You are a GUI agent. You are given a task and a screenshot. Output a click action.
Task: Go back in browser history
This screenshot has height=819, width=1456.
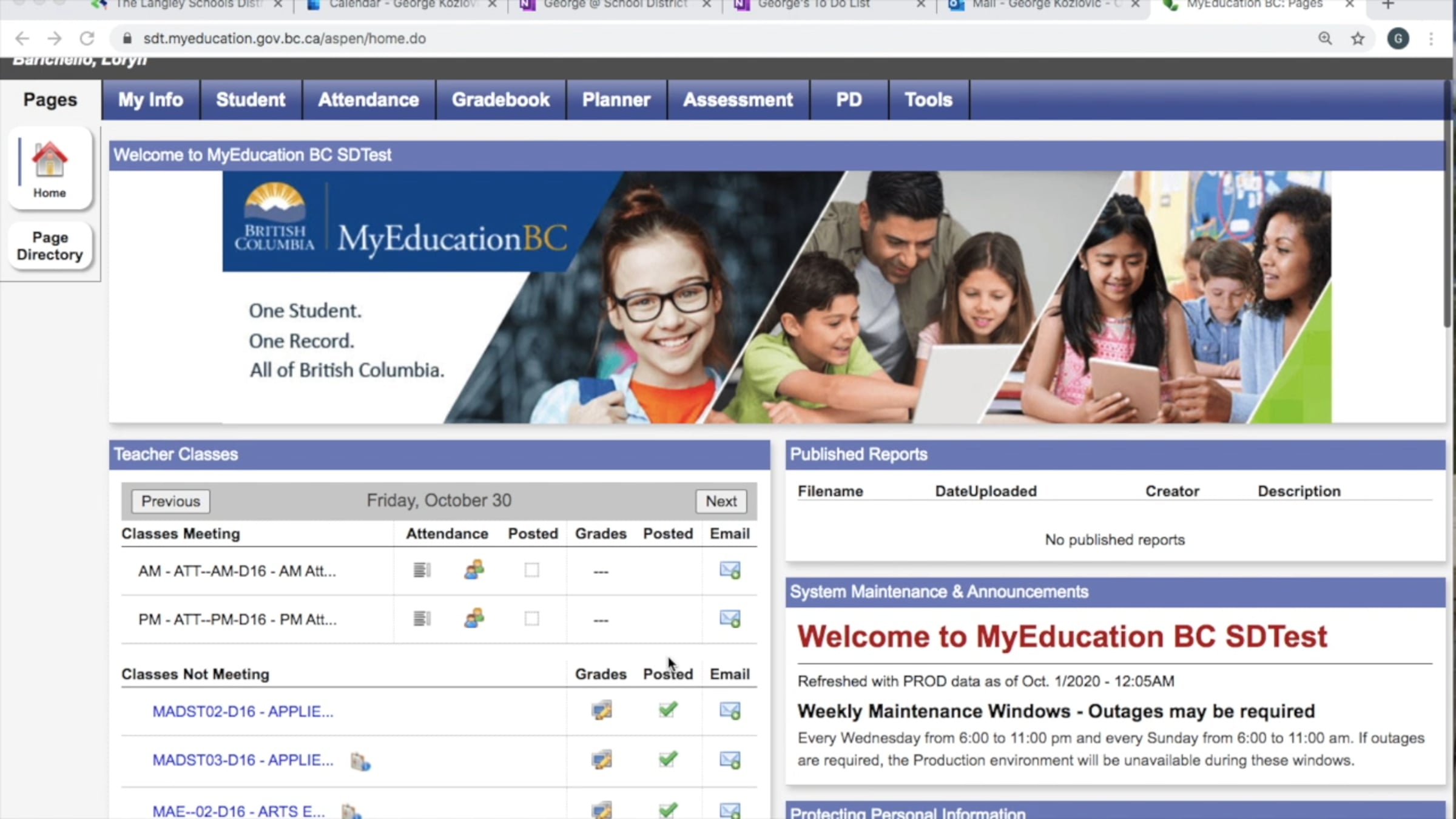(22, 38)
